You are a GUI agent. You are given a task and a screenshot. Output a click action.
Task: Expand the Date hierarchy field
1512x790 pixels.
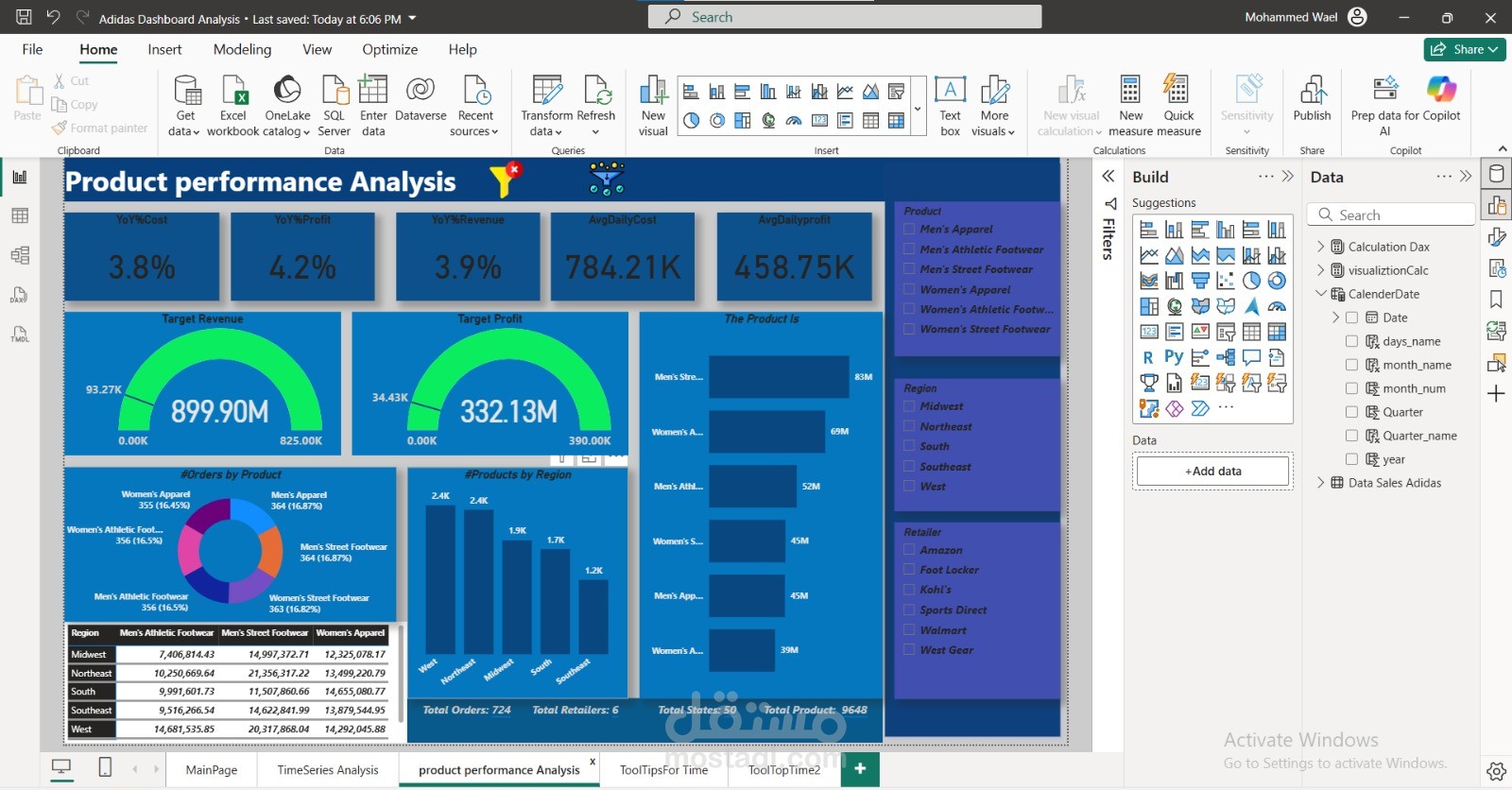point(1335,318)
